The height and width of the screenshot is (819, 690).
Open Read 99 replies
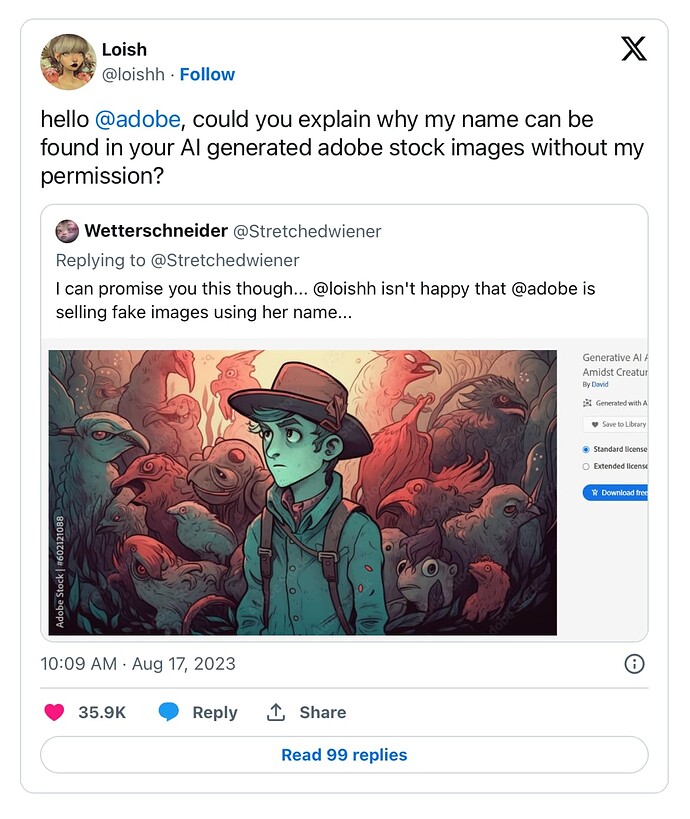click(344, 755)
